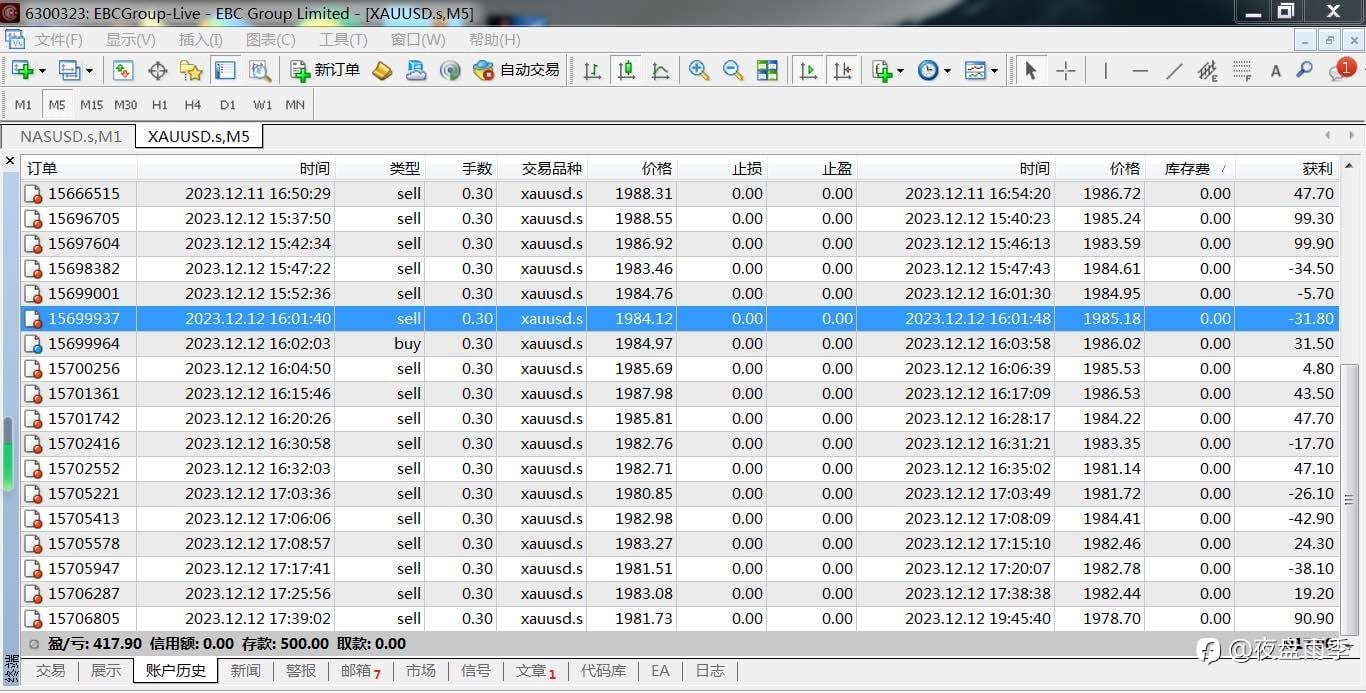The height and width of the screenshot is (693, 1366).
Task: Show the Market Watch window icon
Action: (123, 70)
